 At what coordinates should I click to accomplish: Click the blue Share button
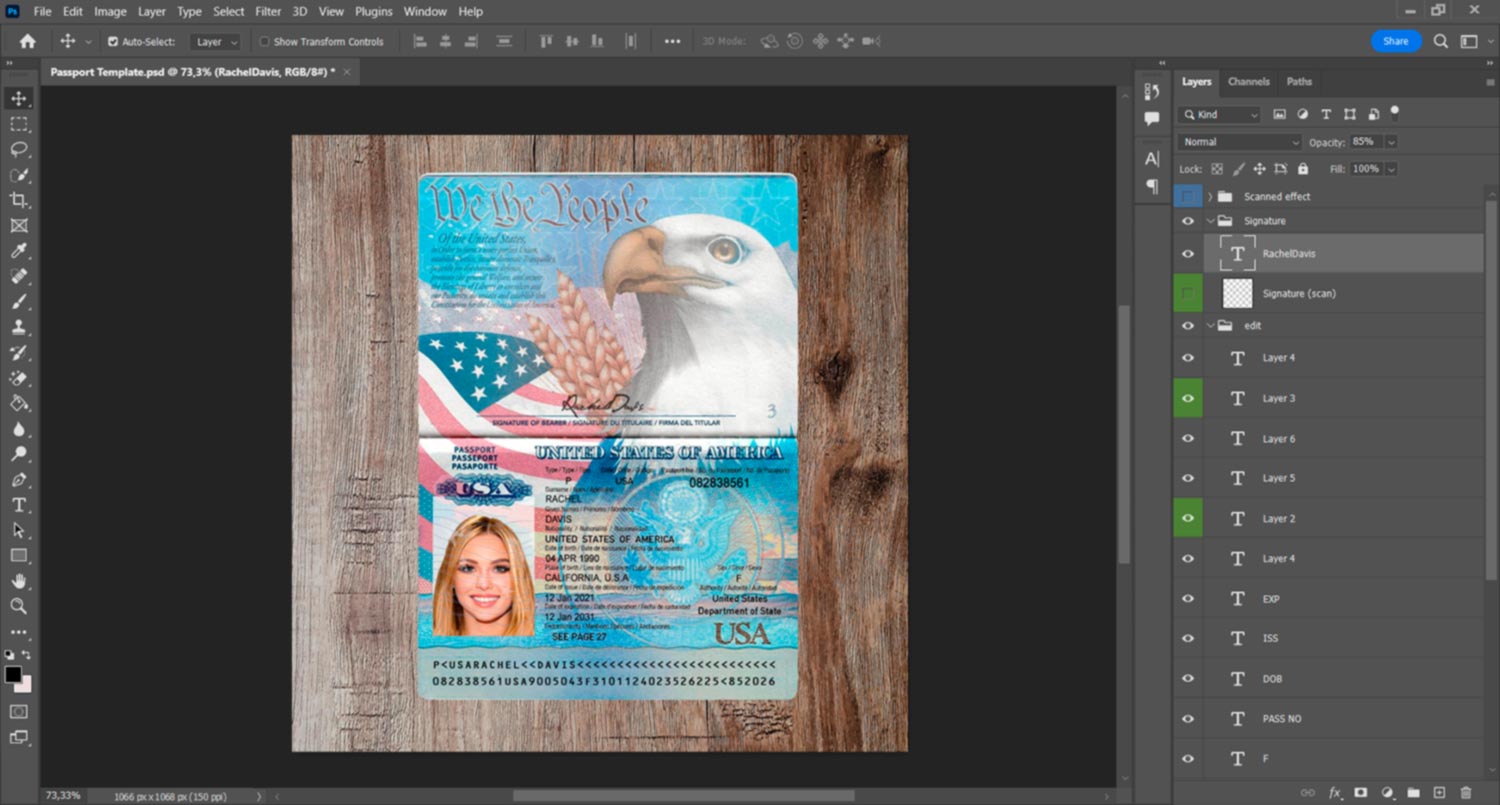1395,41
